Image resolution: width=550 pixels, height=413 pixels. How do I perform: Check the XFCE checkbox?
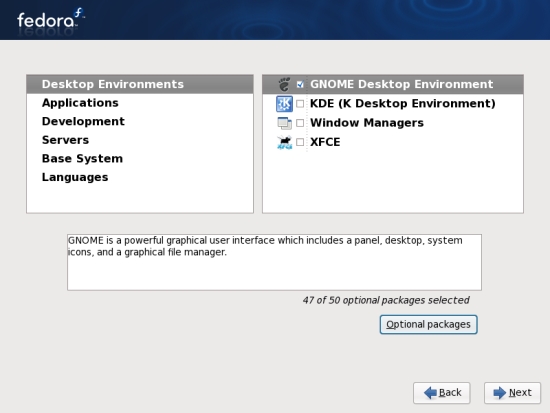[x=300, y=142]
